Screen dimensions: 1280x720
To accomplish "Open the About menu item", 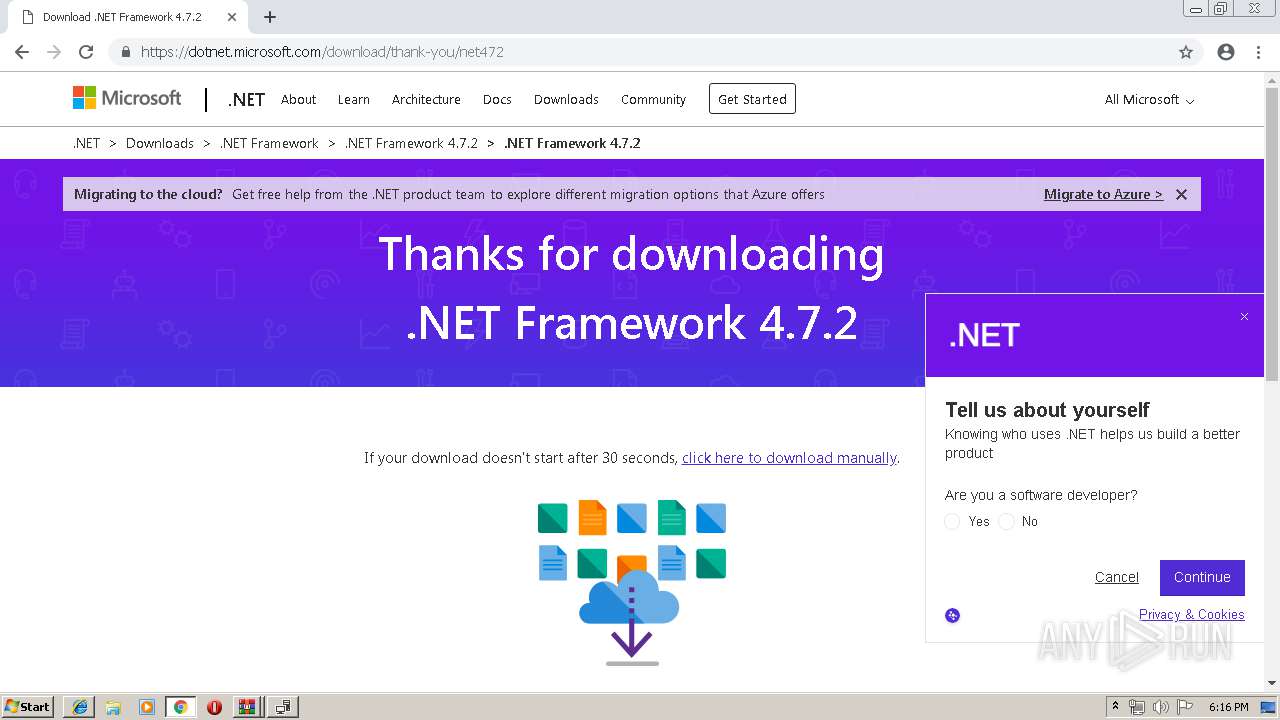I will pos(298,99).
